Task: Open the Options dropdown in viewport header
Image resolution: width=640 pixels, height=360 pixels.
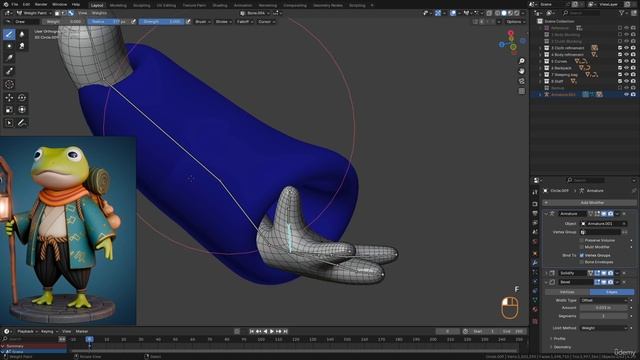Action: click(516, 22)
